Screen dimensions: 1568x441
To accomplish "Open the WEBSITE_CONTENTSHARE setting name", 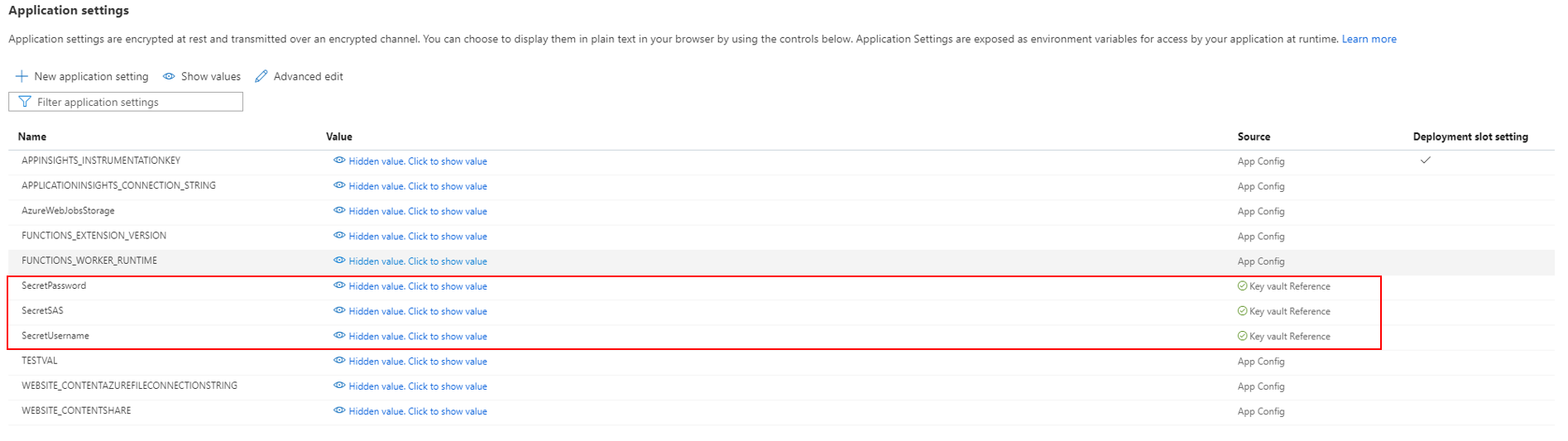I will click(x=76, y=410).
